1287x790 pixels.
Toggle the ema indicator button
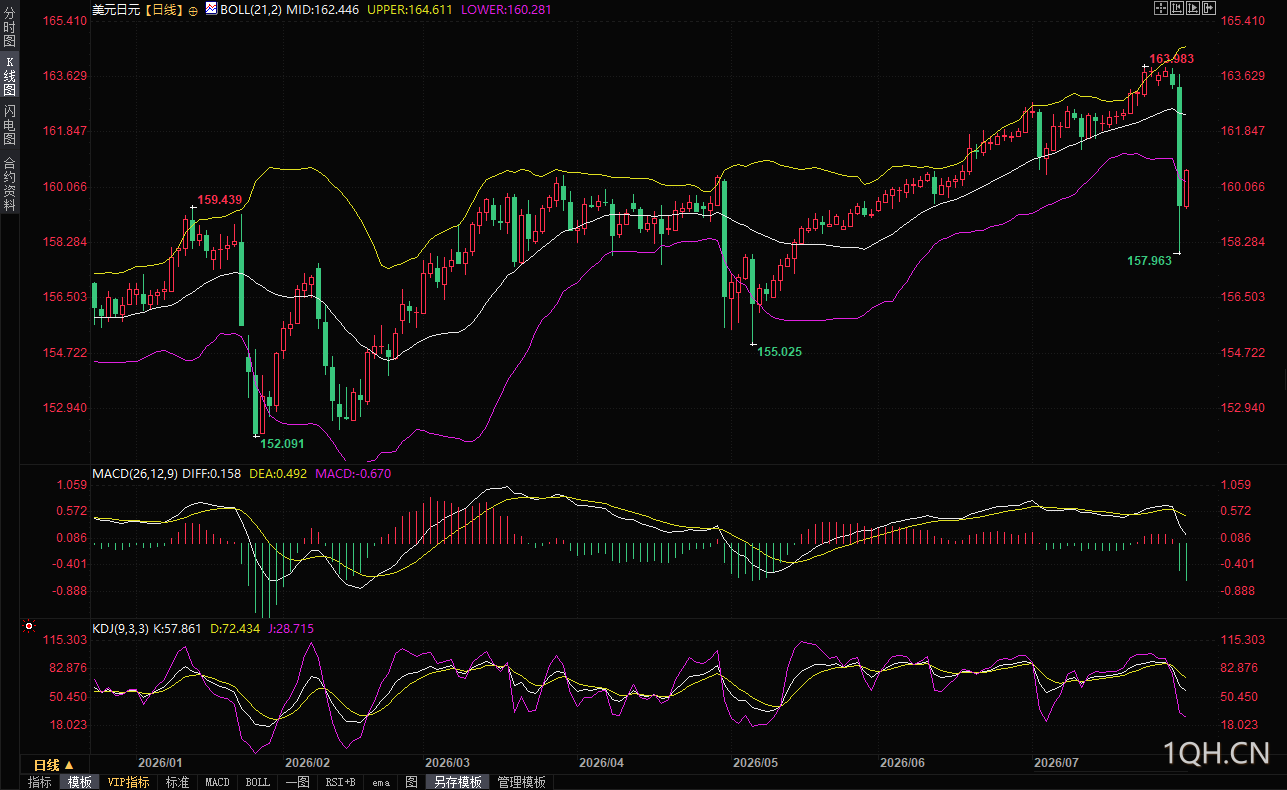381,782
